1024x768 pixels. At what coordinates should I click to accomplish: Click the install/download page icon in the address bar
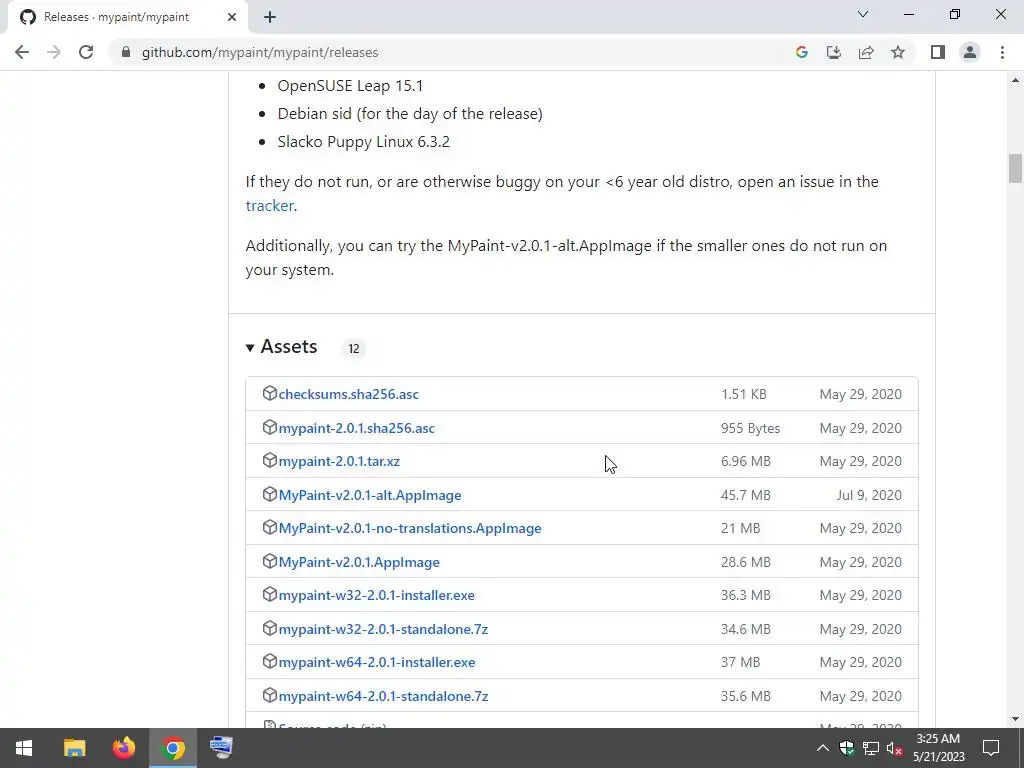tap(834, 52)
